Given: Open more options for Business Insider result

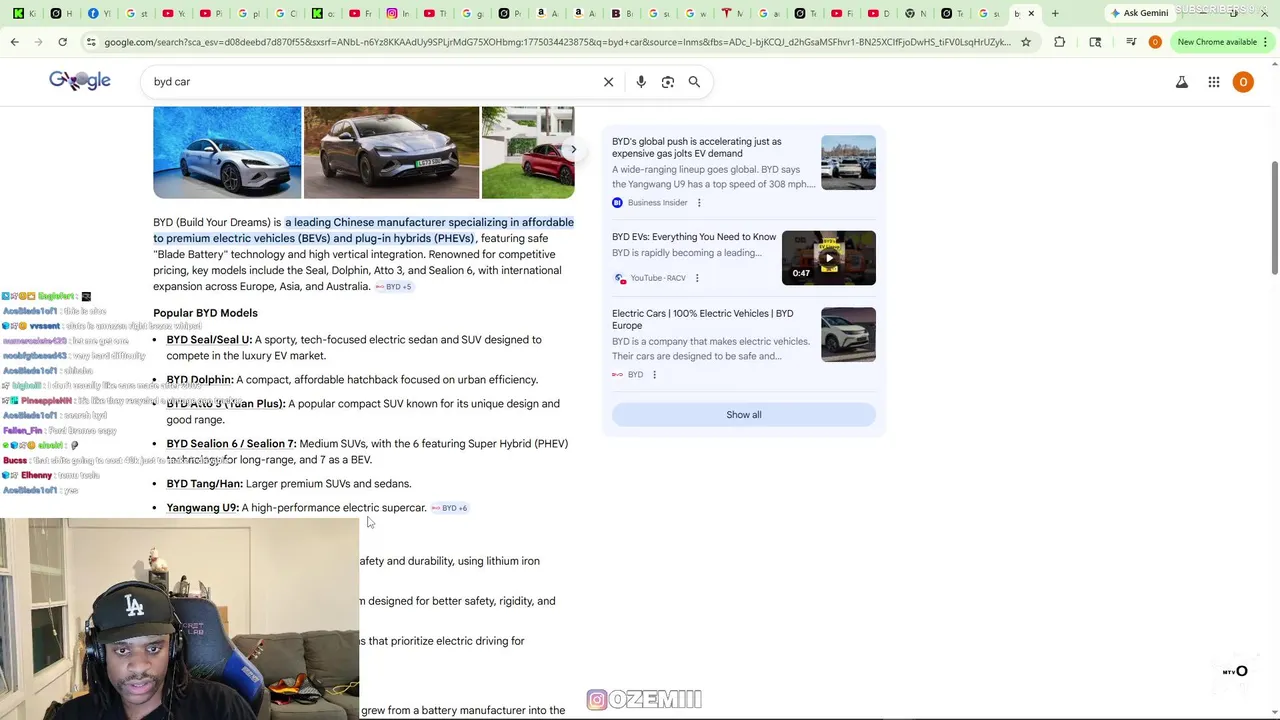Looking at the screenshot, I should (699, 203).
